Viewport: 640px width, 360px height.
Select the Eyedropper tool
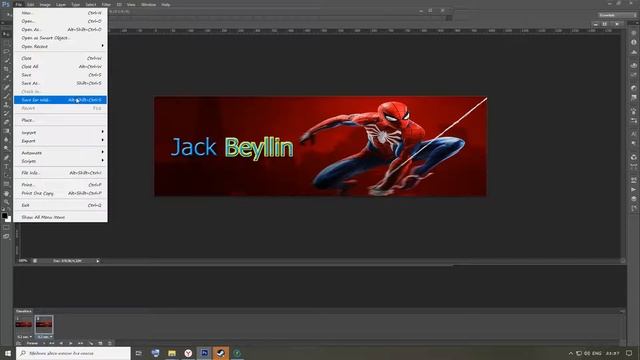(x=6, y=78)
